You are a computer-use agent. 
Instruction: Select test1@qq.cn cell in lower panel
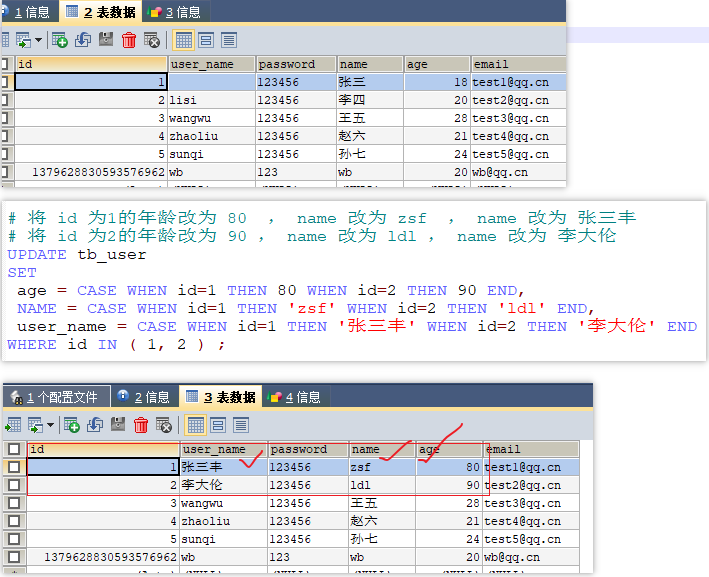[531, 467]
